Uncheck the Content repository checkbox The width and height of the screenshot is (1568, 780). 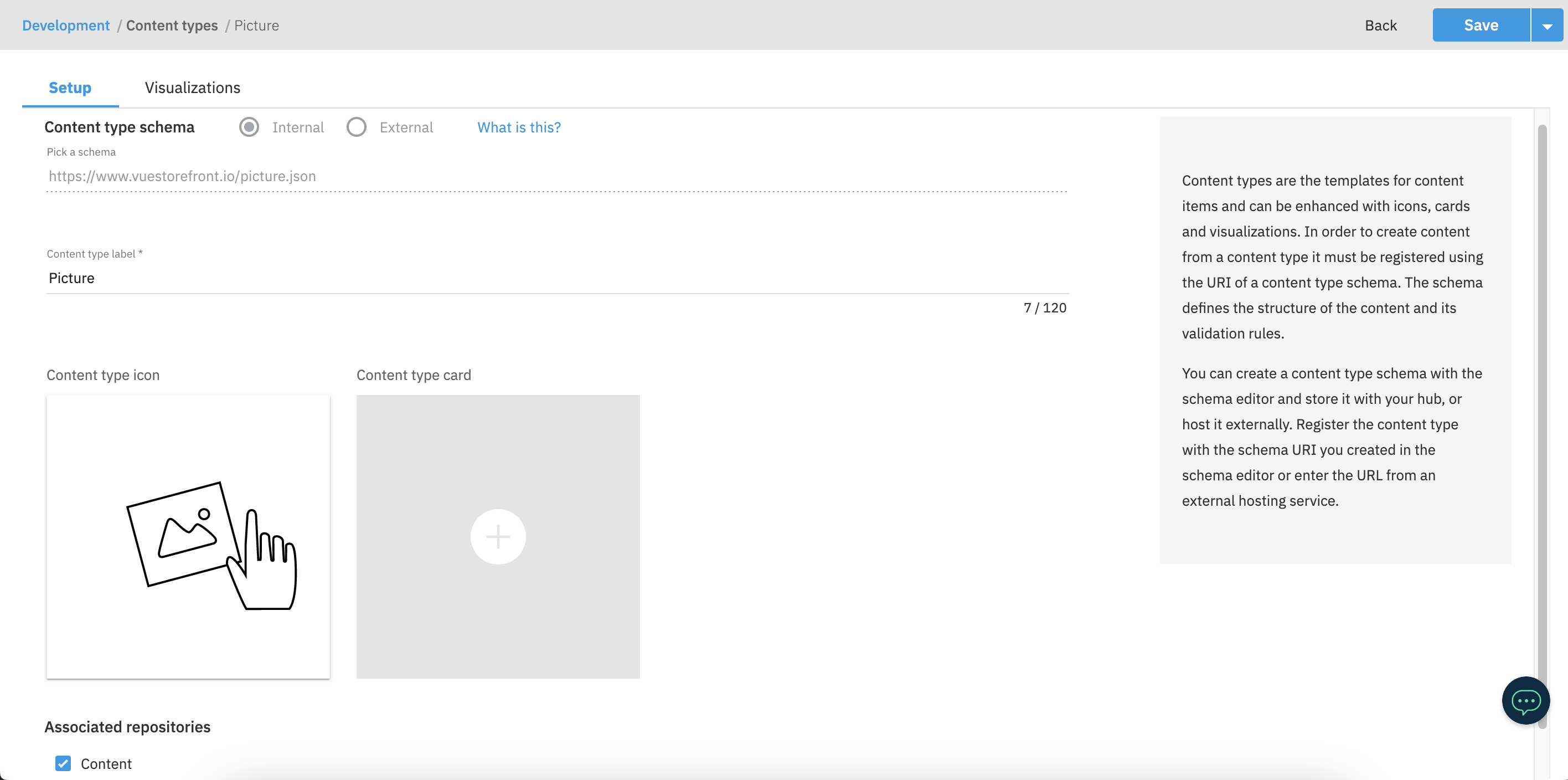(63, 763)
